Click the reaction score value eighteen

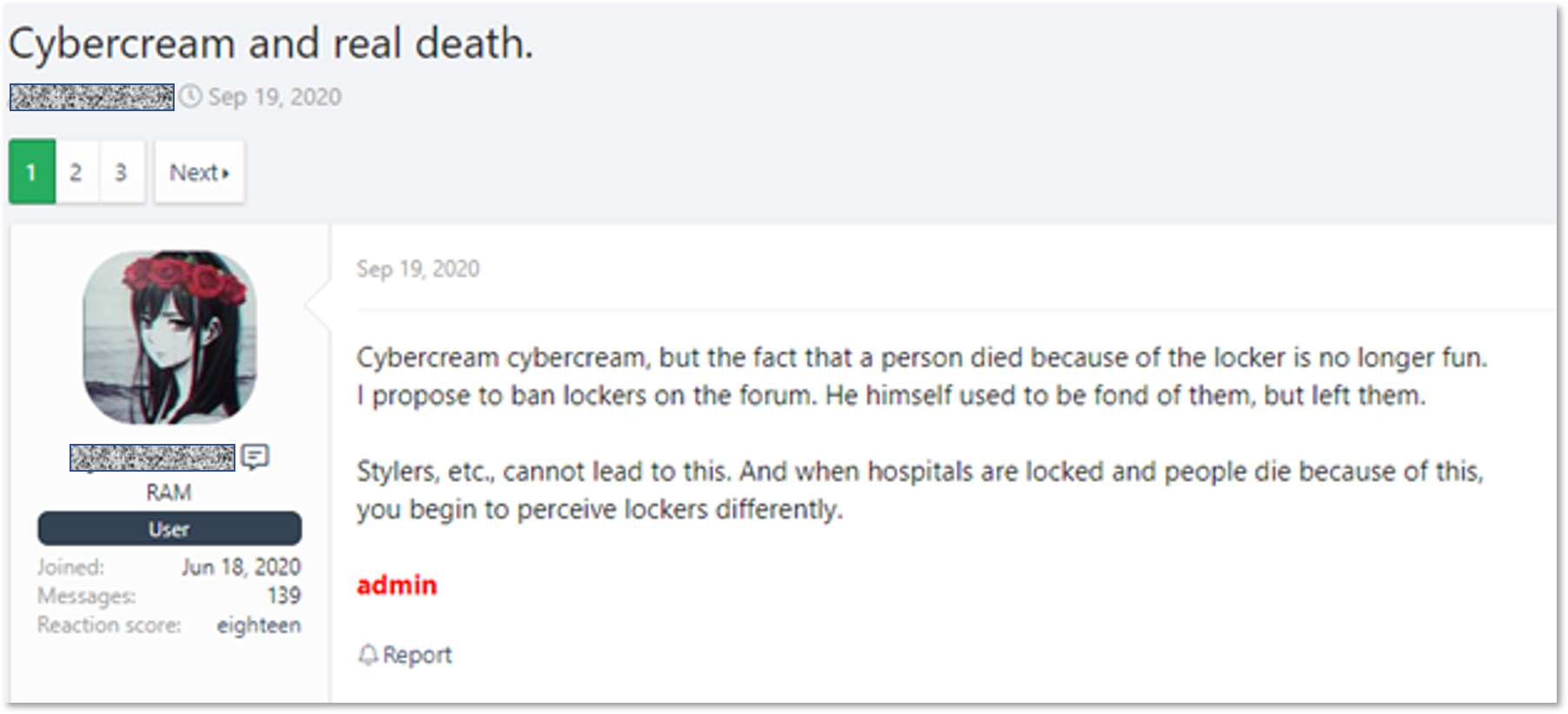click(x=259, y=625)
